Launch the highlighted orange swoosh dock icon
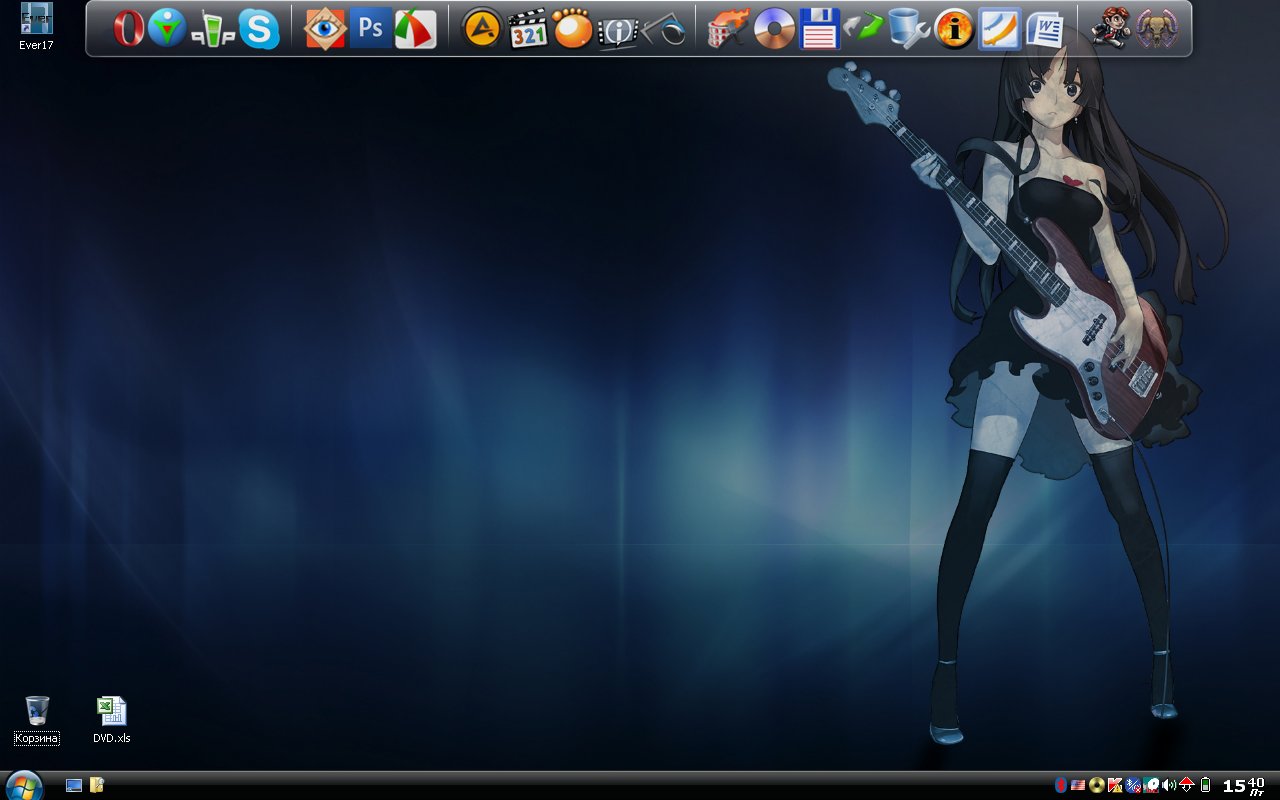This screenshot has width=1280, height=800. click(1000, 28)
